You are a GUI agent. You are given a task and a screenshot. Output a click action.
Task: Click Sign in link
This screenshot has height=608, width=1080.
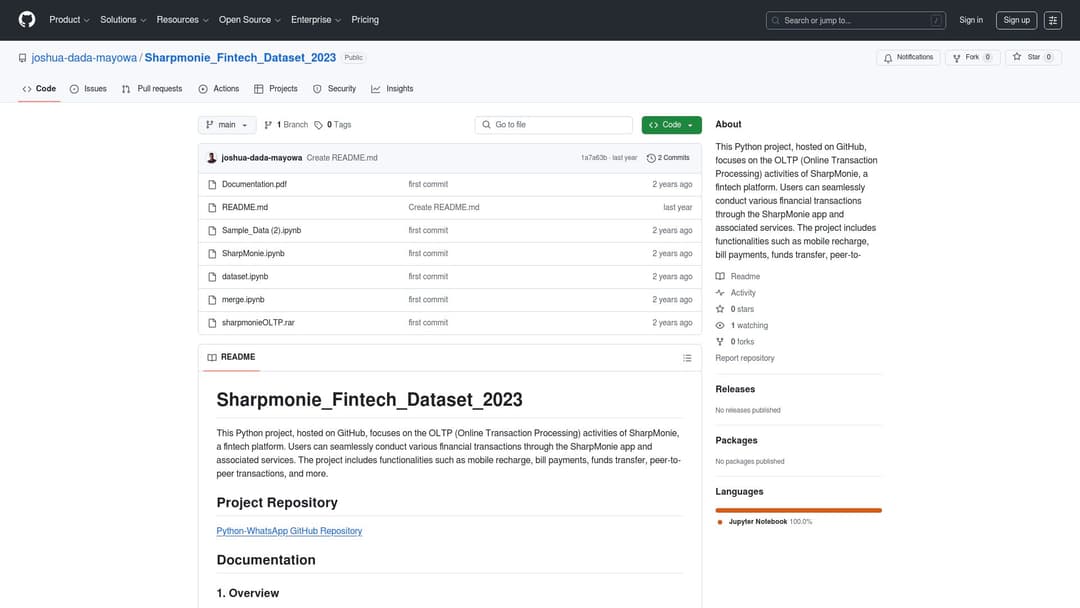970,20
